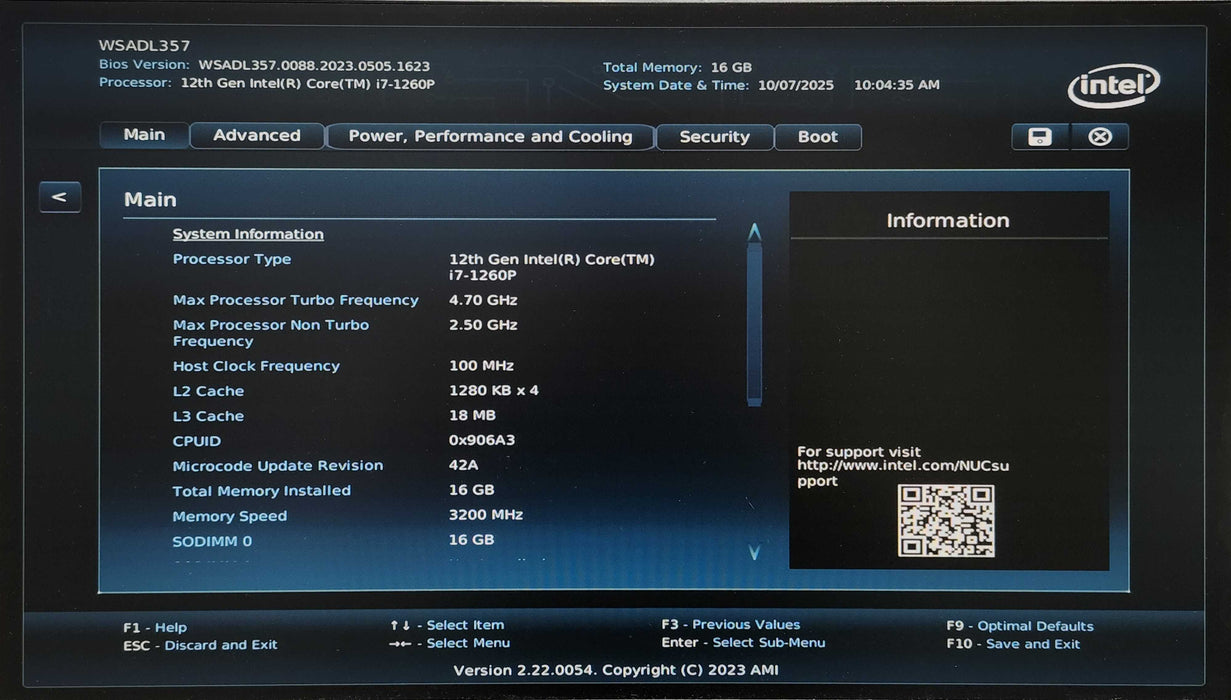Image resolution: width=1231 pixels, height=700 pixels.
Task: Click the QR code for support
Action: coord(945,520)
